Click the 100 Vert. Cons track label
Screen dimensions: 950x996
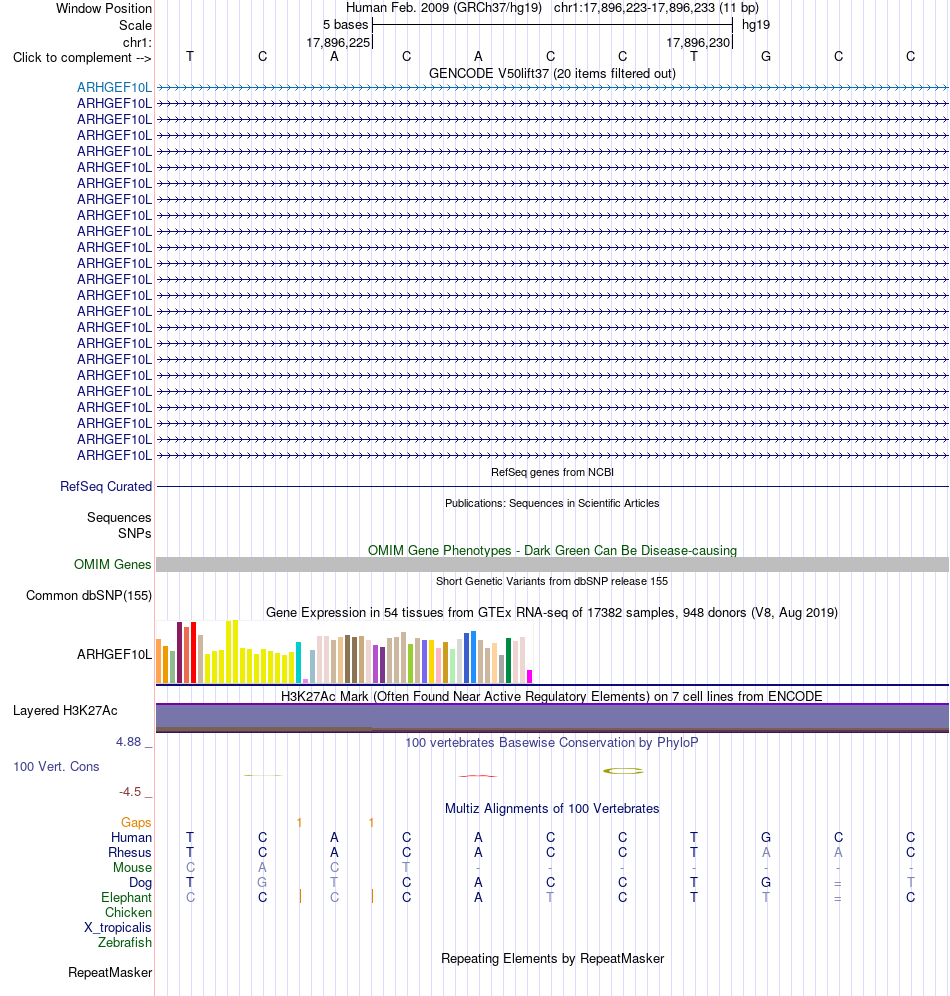[x=57, y=767]
